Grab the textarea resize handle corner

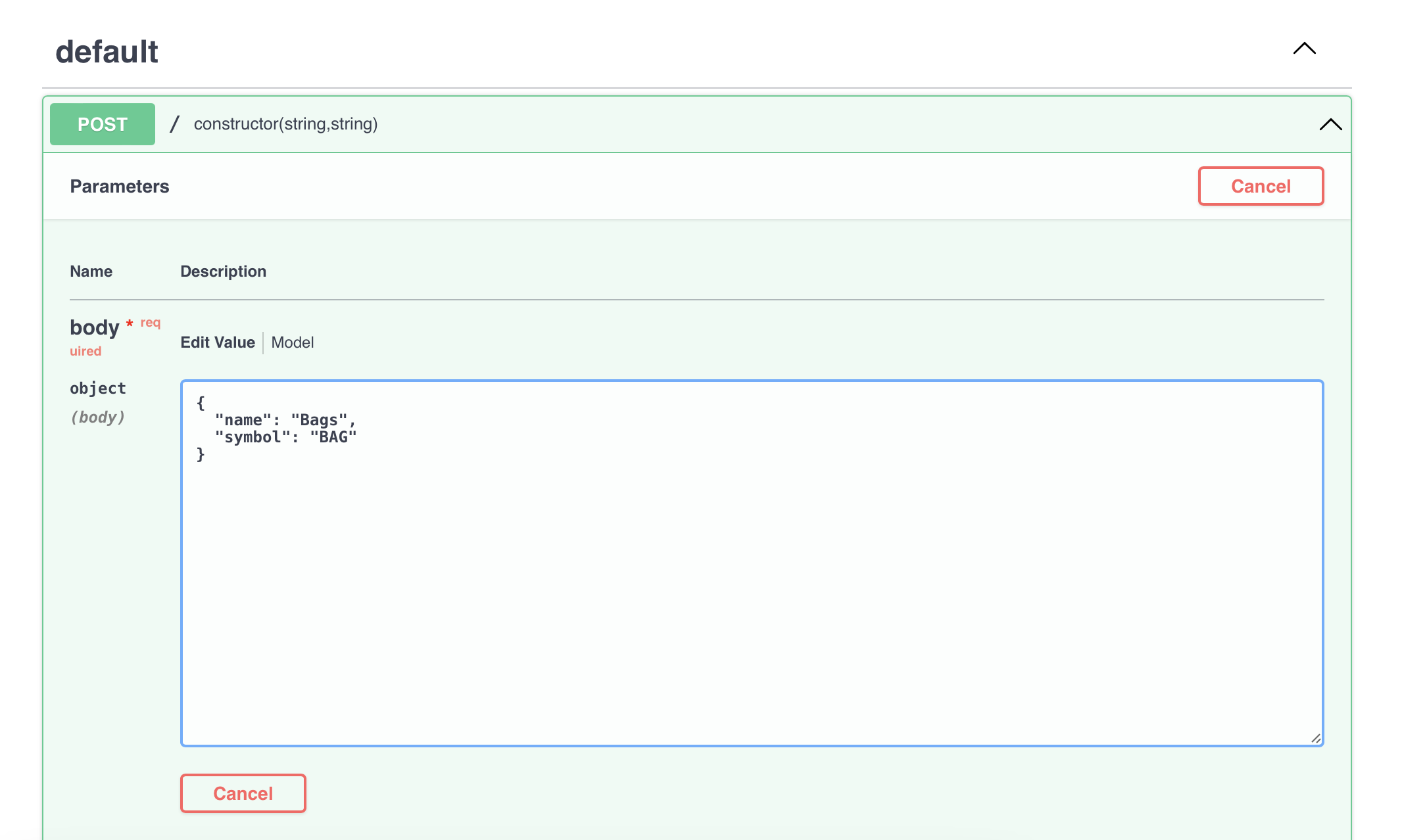tap(1315, 738)
